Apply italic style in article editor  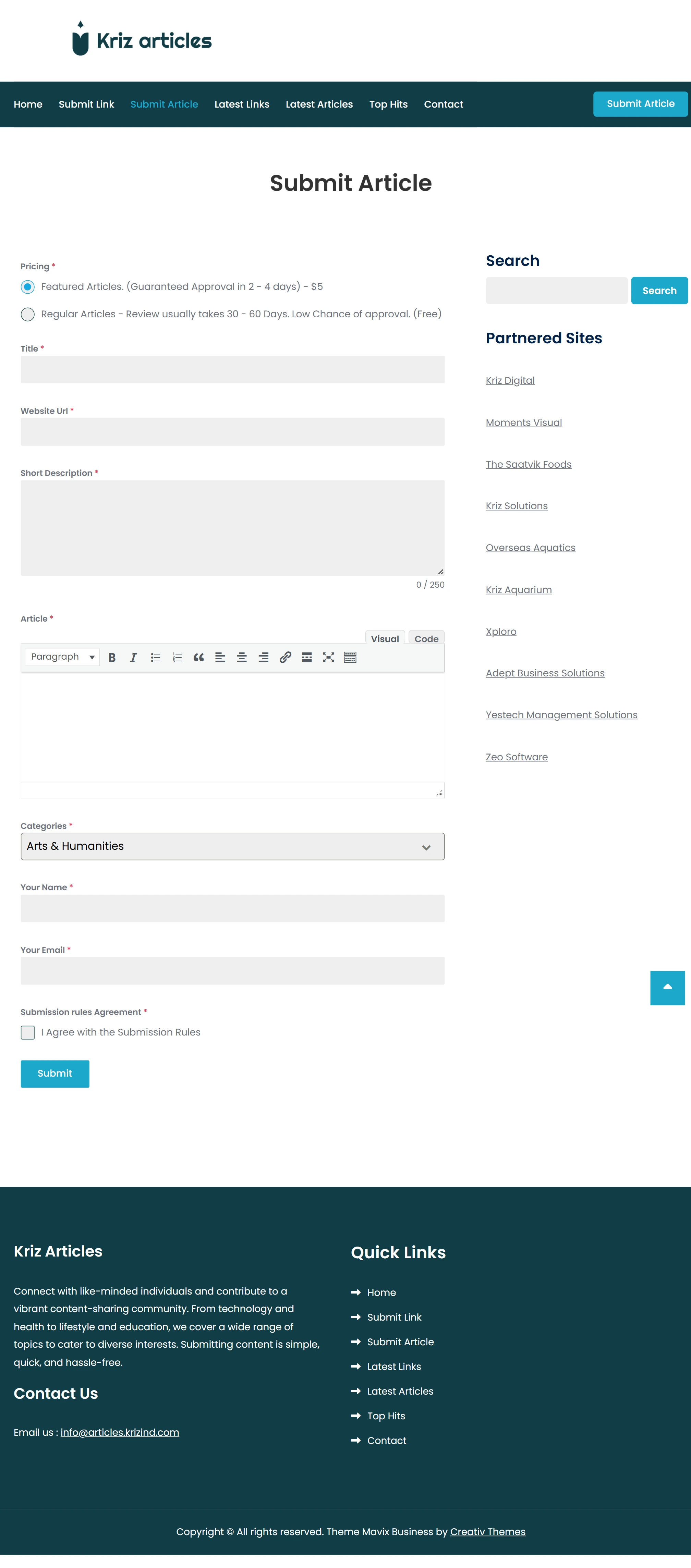tap(133, 658)
